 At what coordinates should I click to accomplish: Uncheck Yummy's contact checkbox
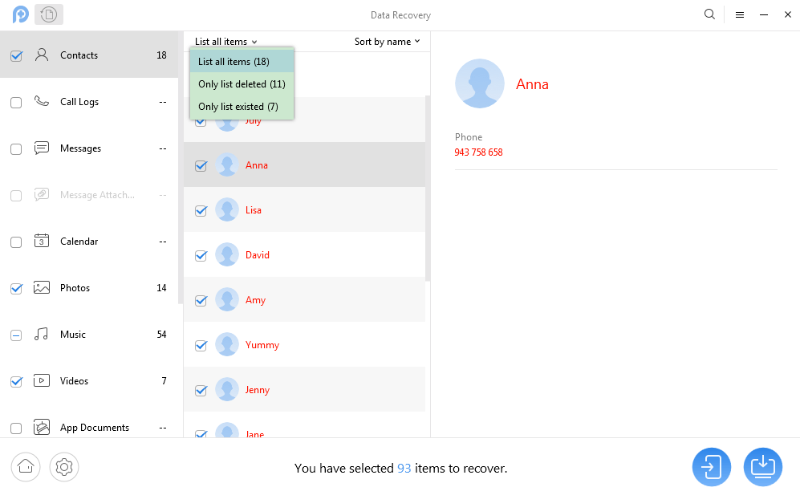coord(201,345)
